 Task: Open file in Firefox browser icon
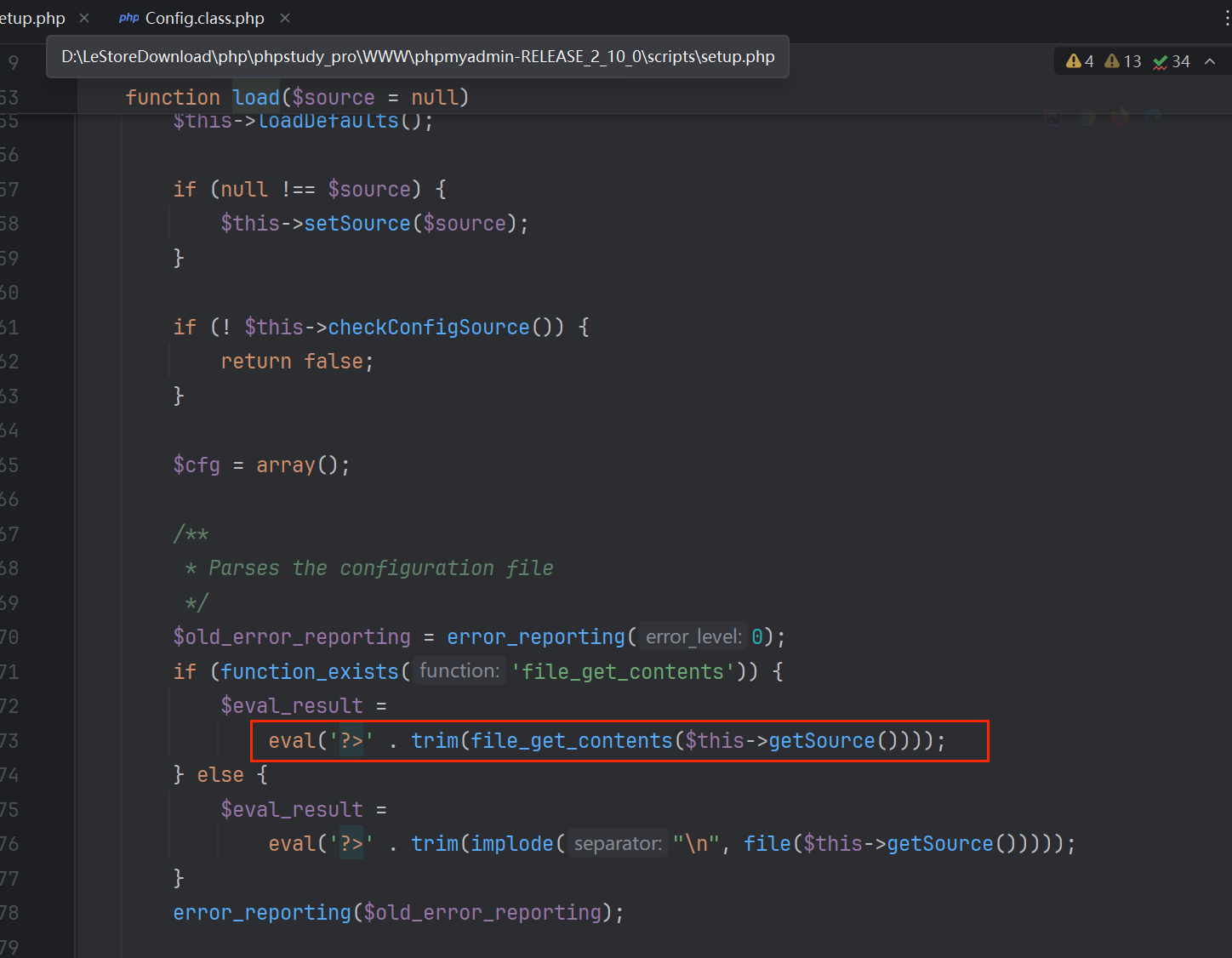pos(1120,117)
